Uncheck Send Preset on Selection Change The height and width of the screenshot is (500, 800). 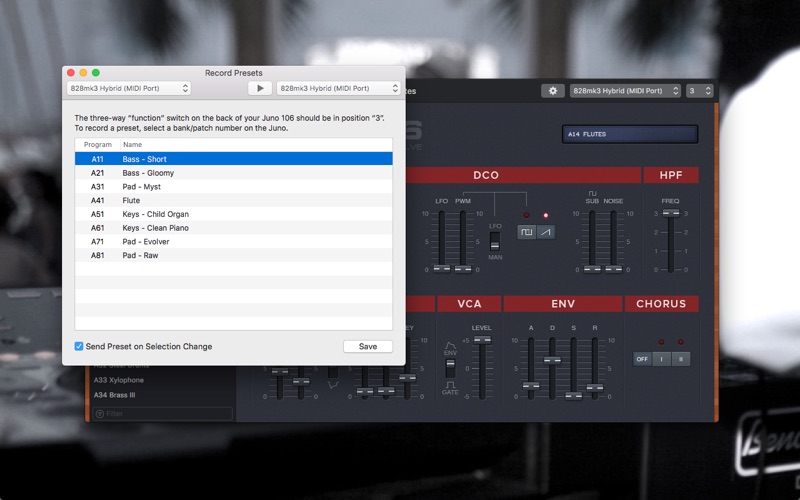pyautogui.click(x=80, y=347)
